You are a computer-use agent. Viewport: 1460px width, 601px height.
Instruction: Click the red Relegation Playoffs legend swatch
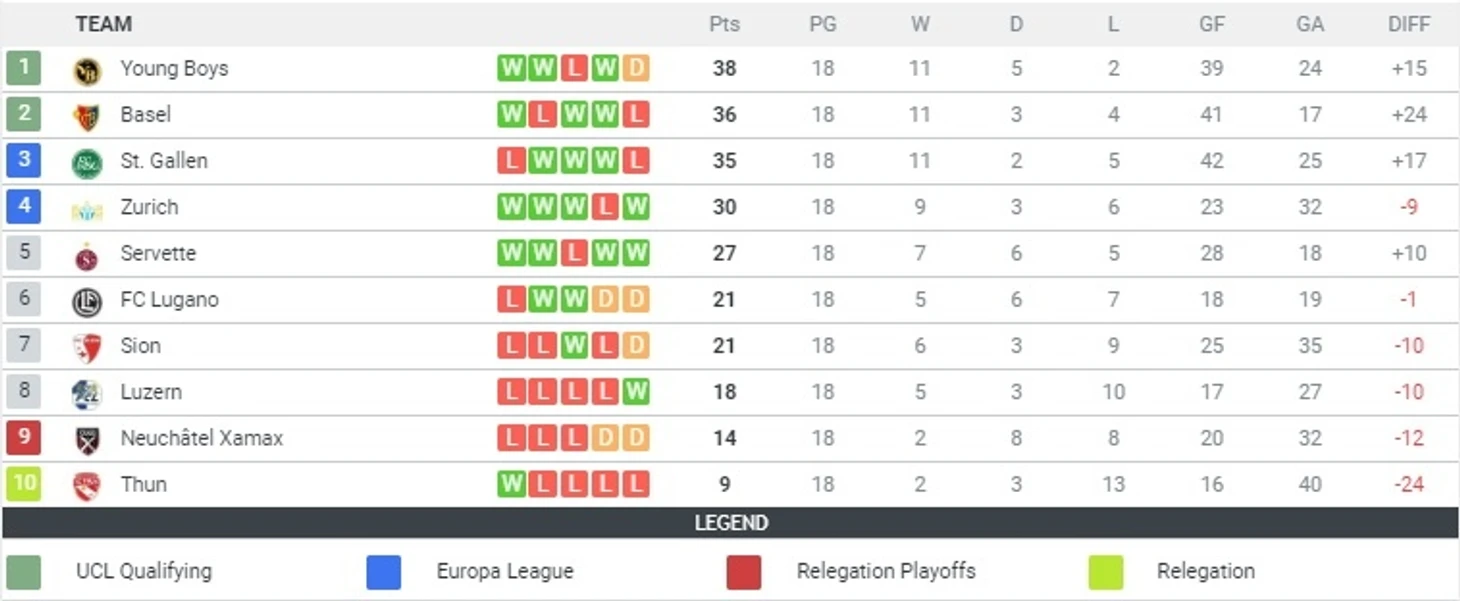coord(744,572)
